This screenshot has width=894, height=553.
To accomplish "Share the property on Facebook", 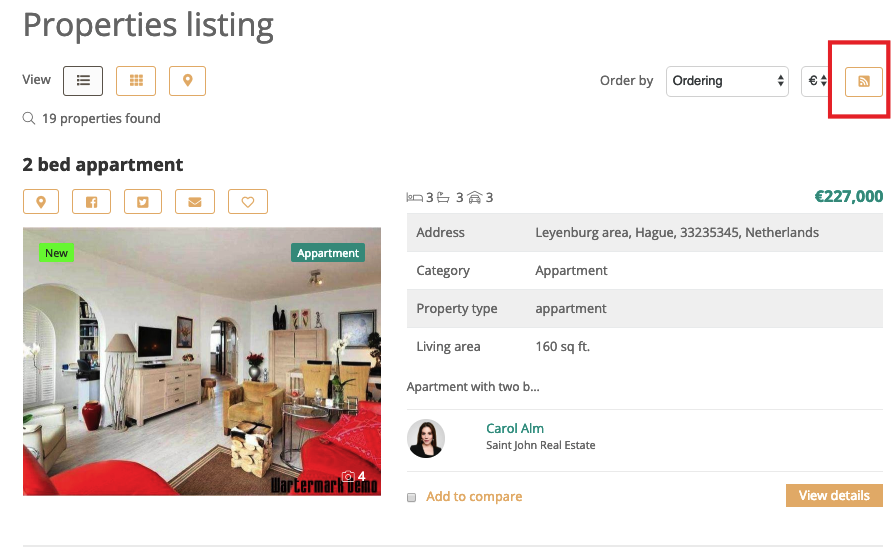I will point(92,202).
